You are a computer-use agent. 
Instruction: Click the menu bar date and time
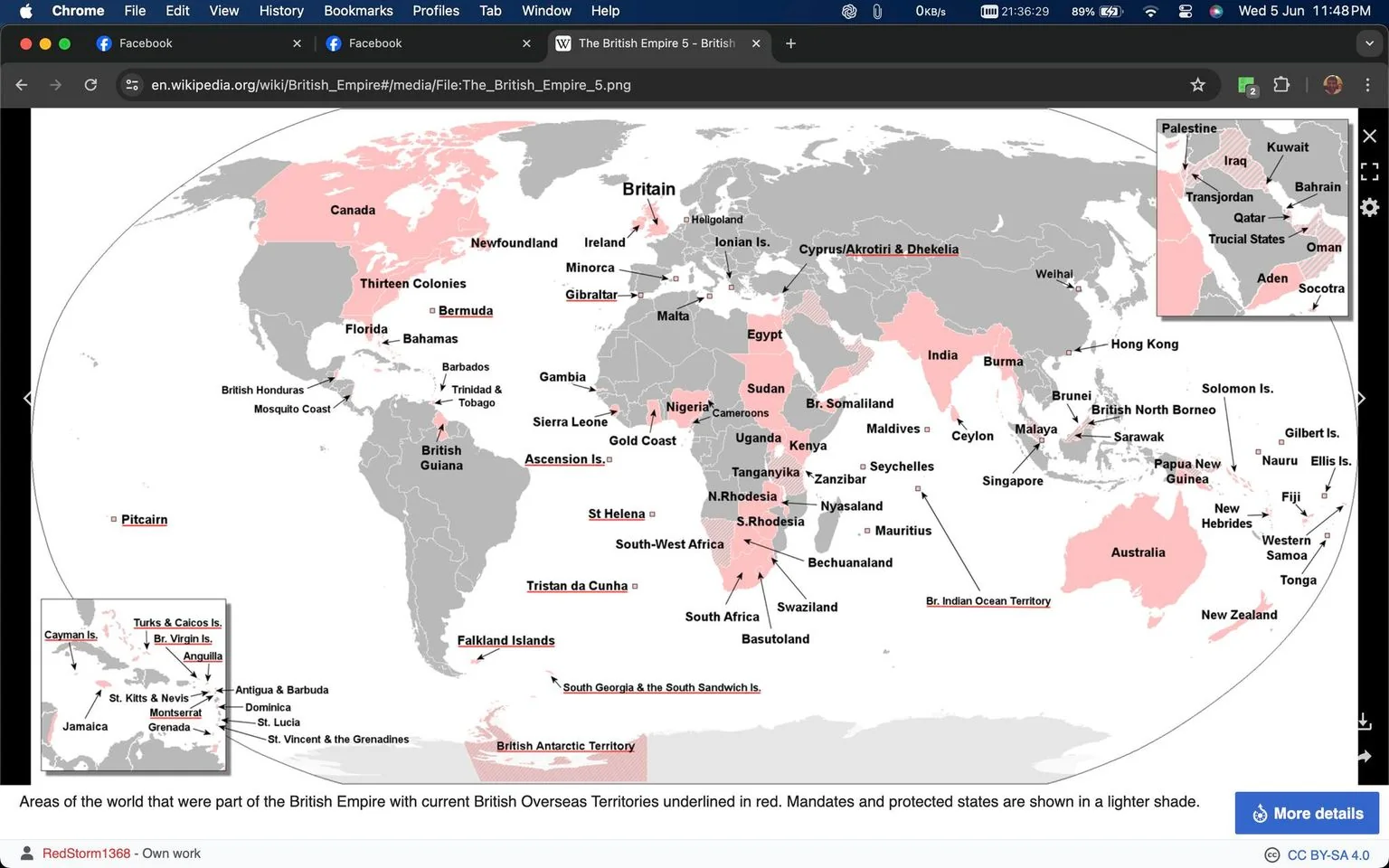click(x=1303, y=11)
